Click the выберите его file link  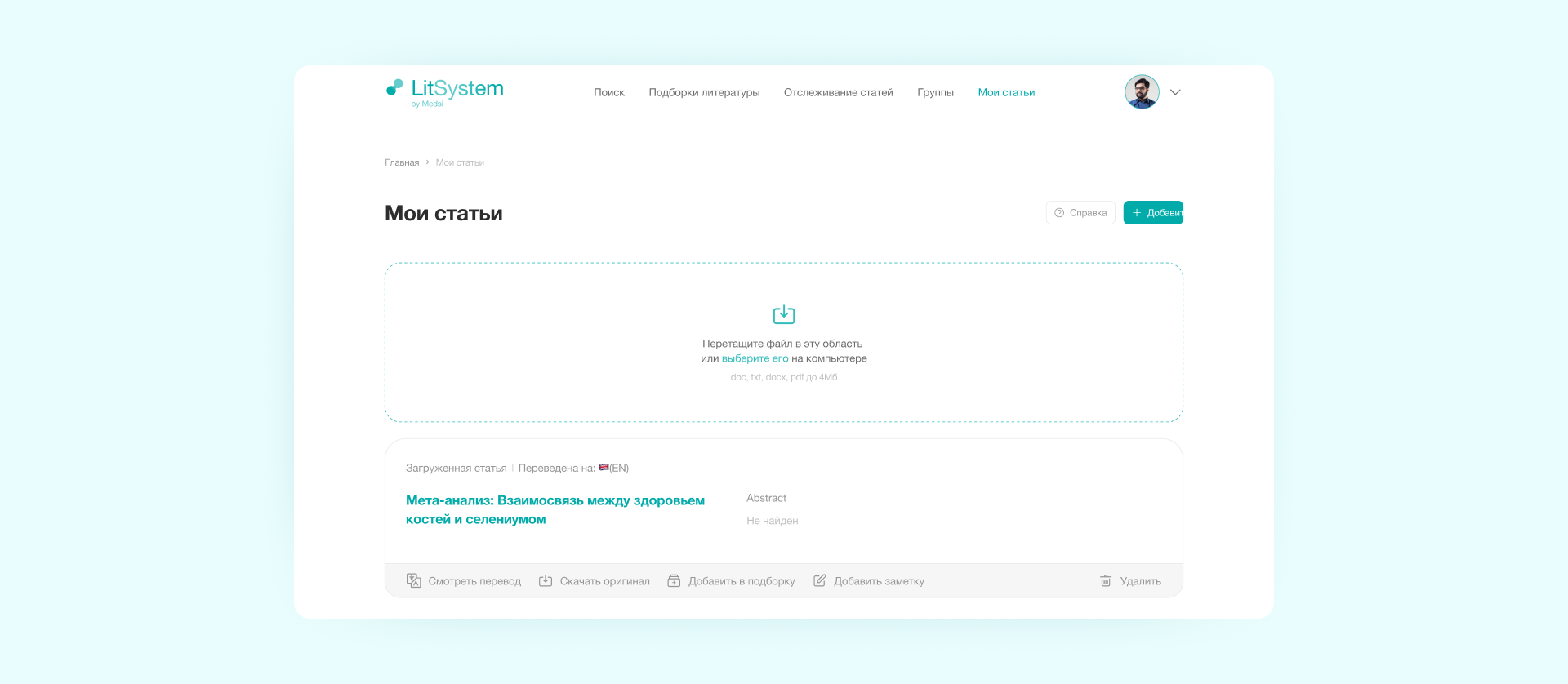coord(755,358)
